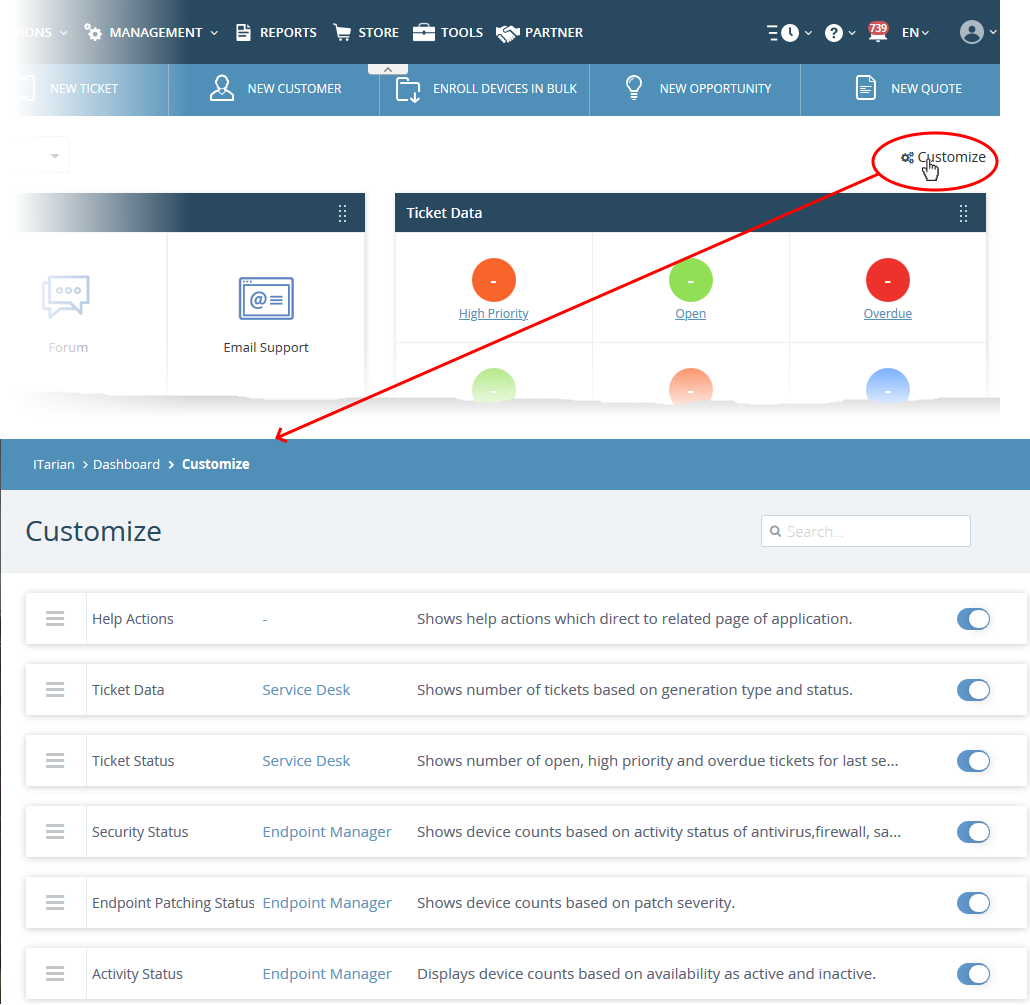Open the Open tickets link
Screen dimensions: 1030x1005
point(690,314)
